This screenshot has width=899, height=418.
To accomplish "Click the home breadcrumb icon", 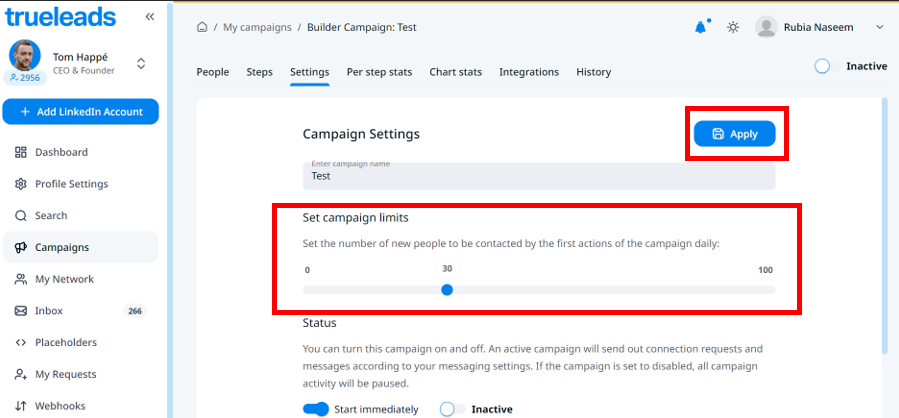I will tap(203, 27).
